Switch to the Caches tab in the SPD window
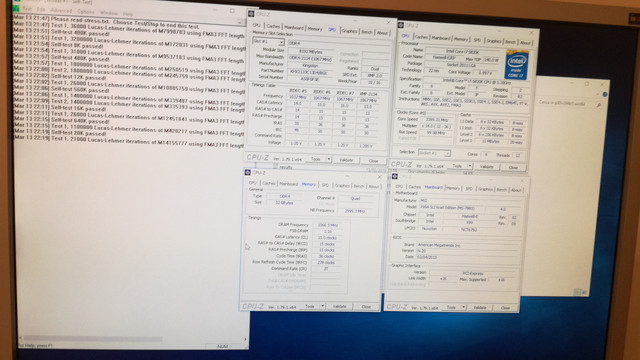The image size is (640, 360). pyautogui.click(x=273, y=27)
